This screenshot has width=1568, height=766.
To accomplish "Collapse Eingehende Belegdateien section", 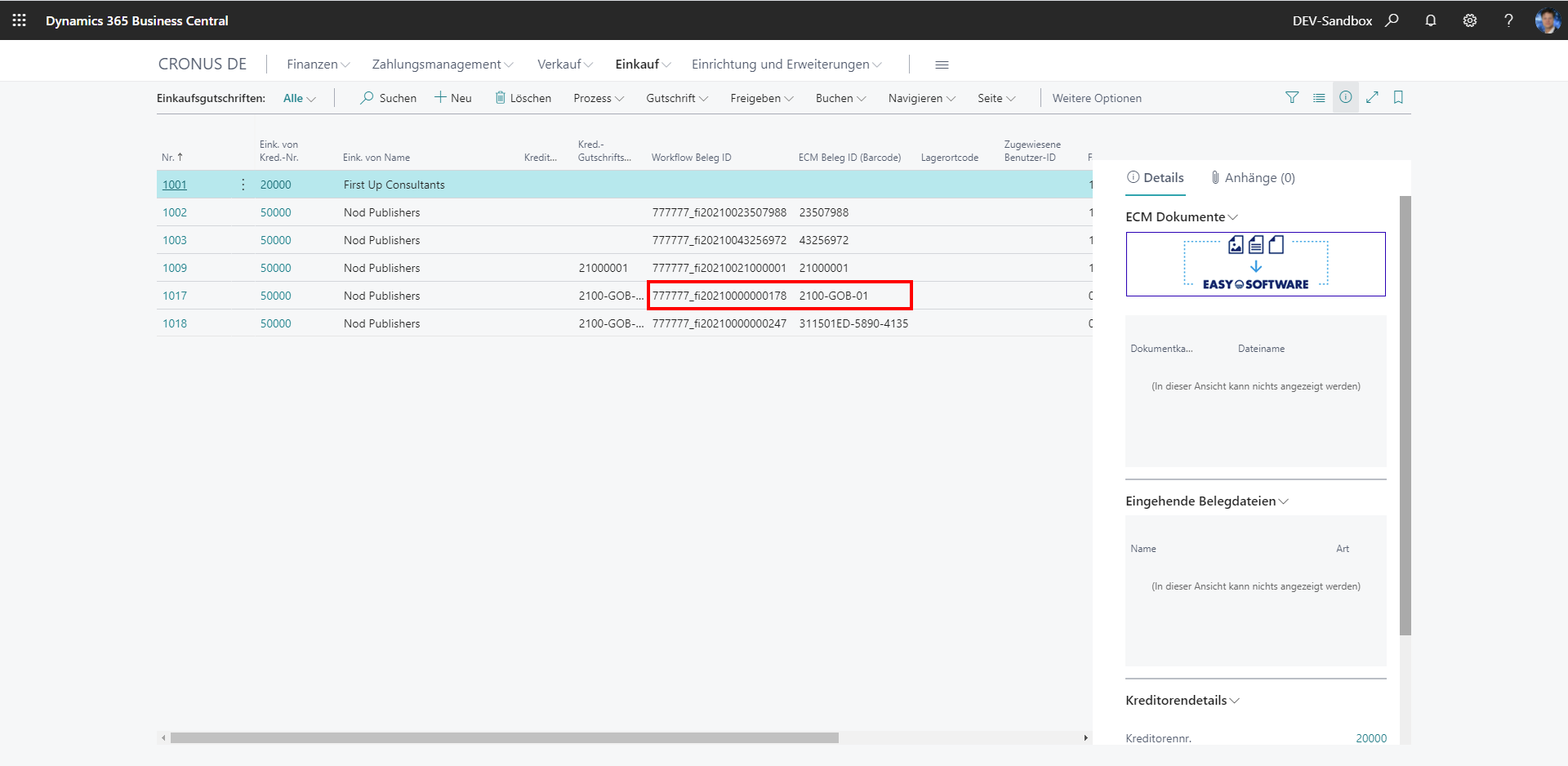I will 1207,501.
